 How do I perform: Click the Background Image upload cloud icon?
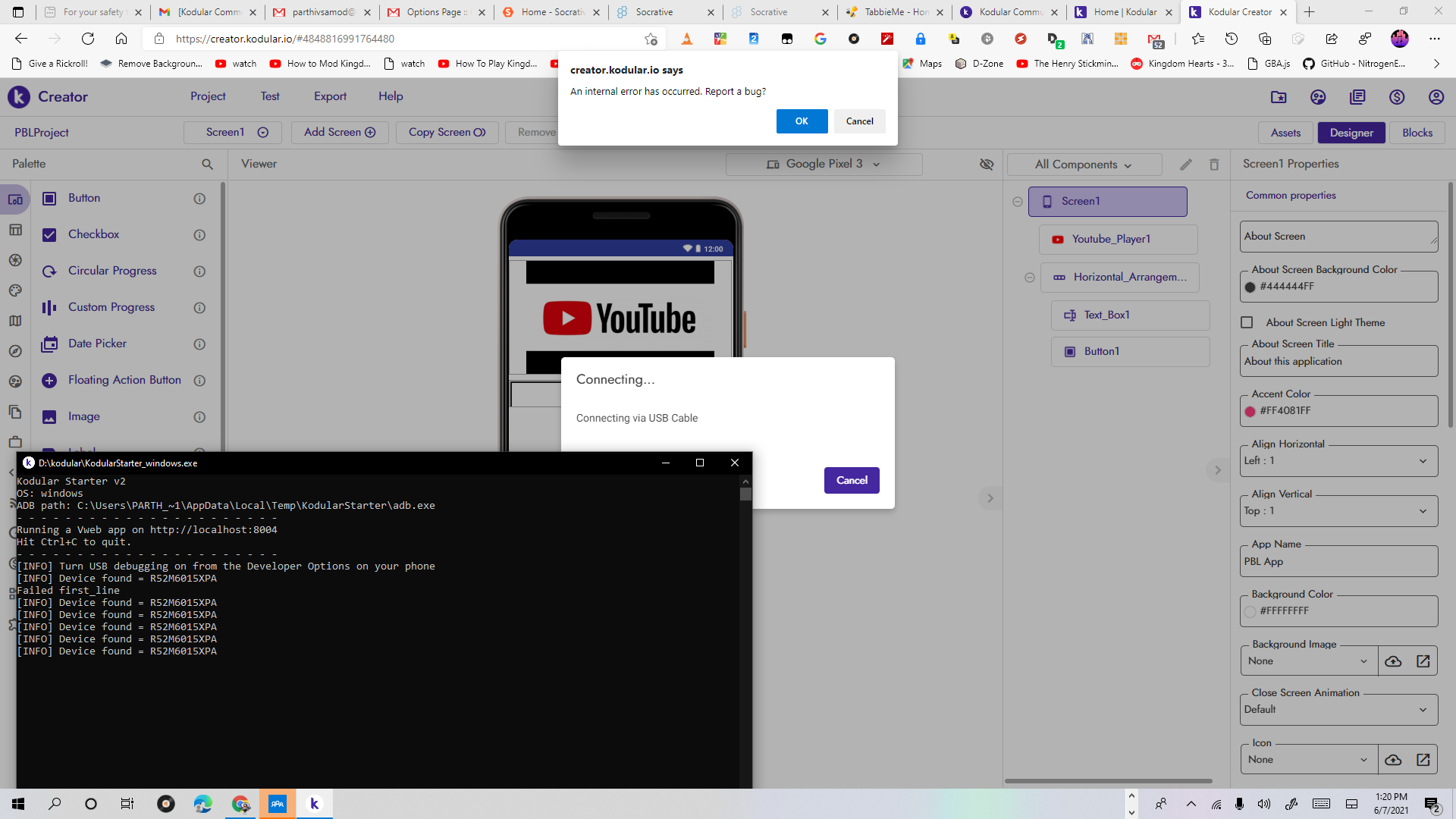click(1393, 661)
